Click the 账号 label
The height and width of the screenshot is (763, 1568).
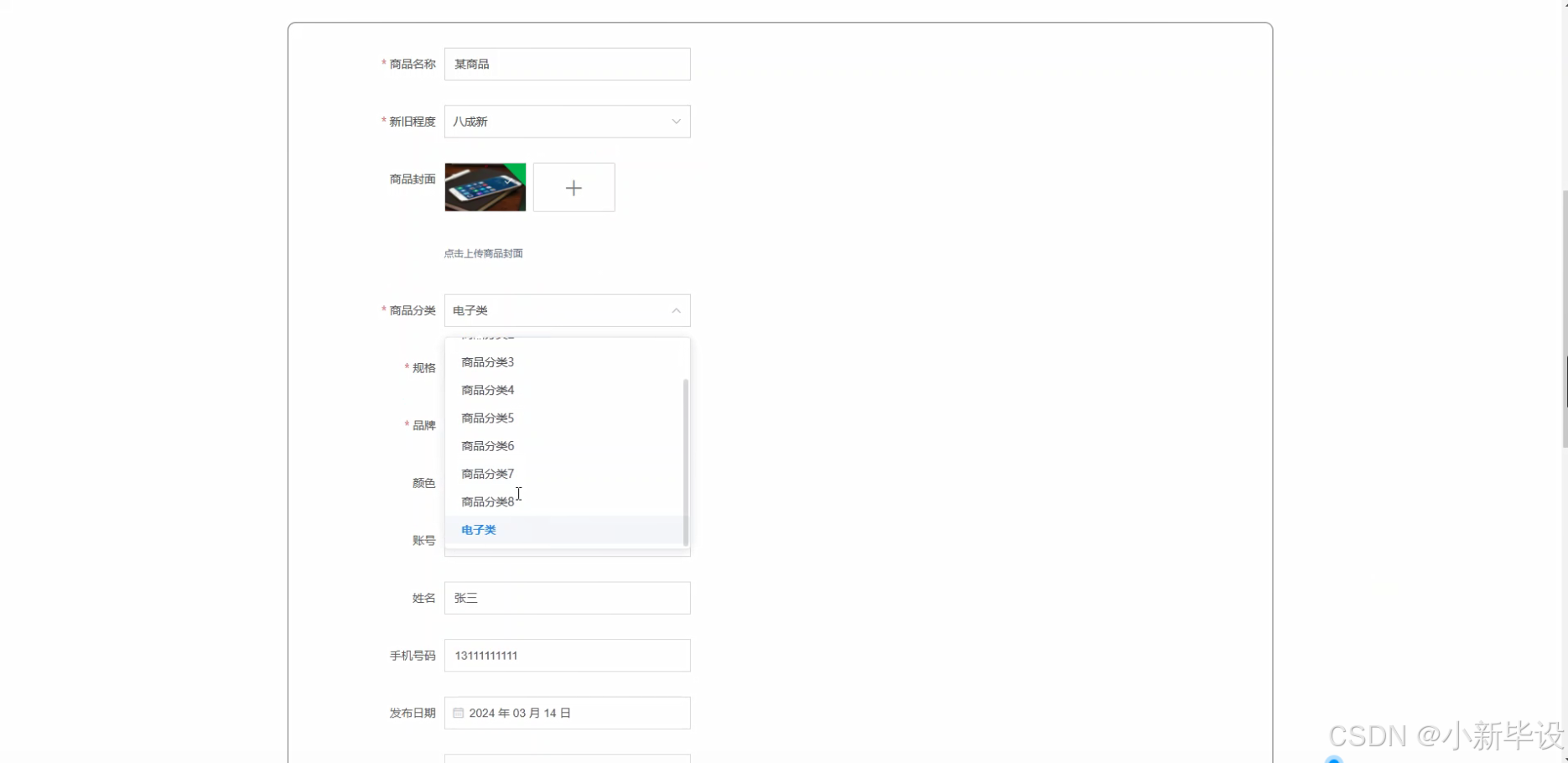423,541
